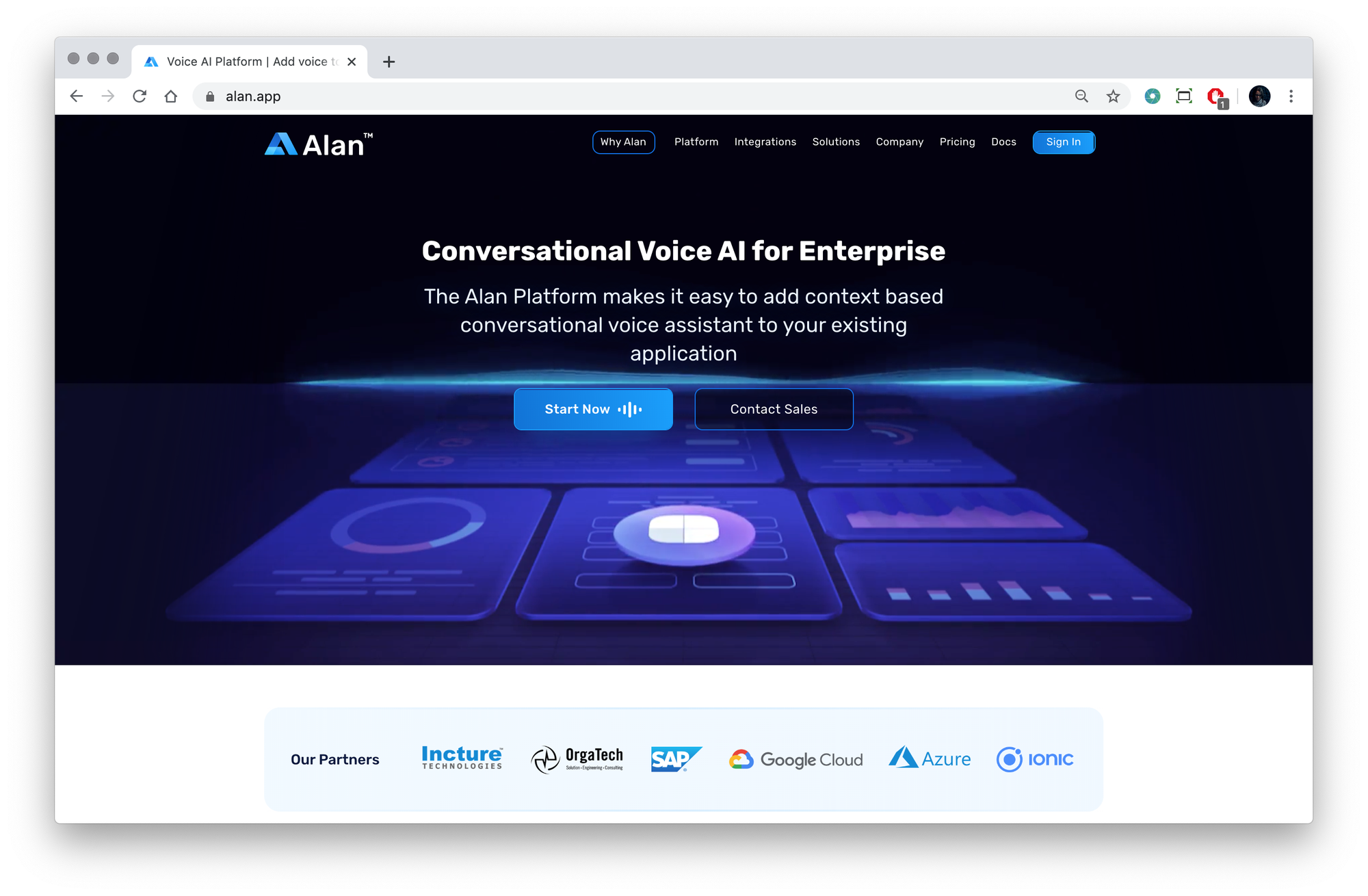Image resolution: width=1368 pixels, height=896 pixels.
Task: Click the SAP partner logo
Action: click(675, 758)
